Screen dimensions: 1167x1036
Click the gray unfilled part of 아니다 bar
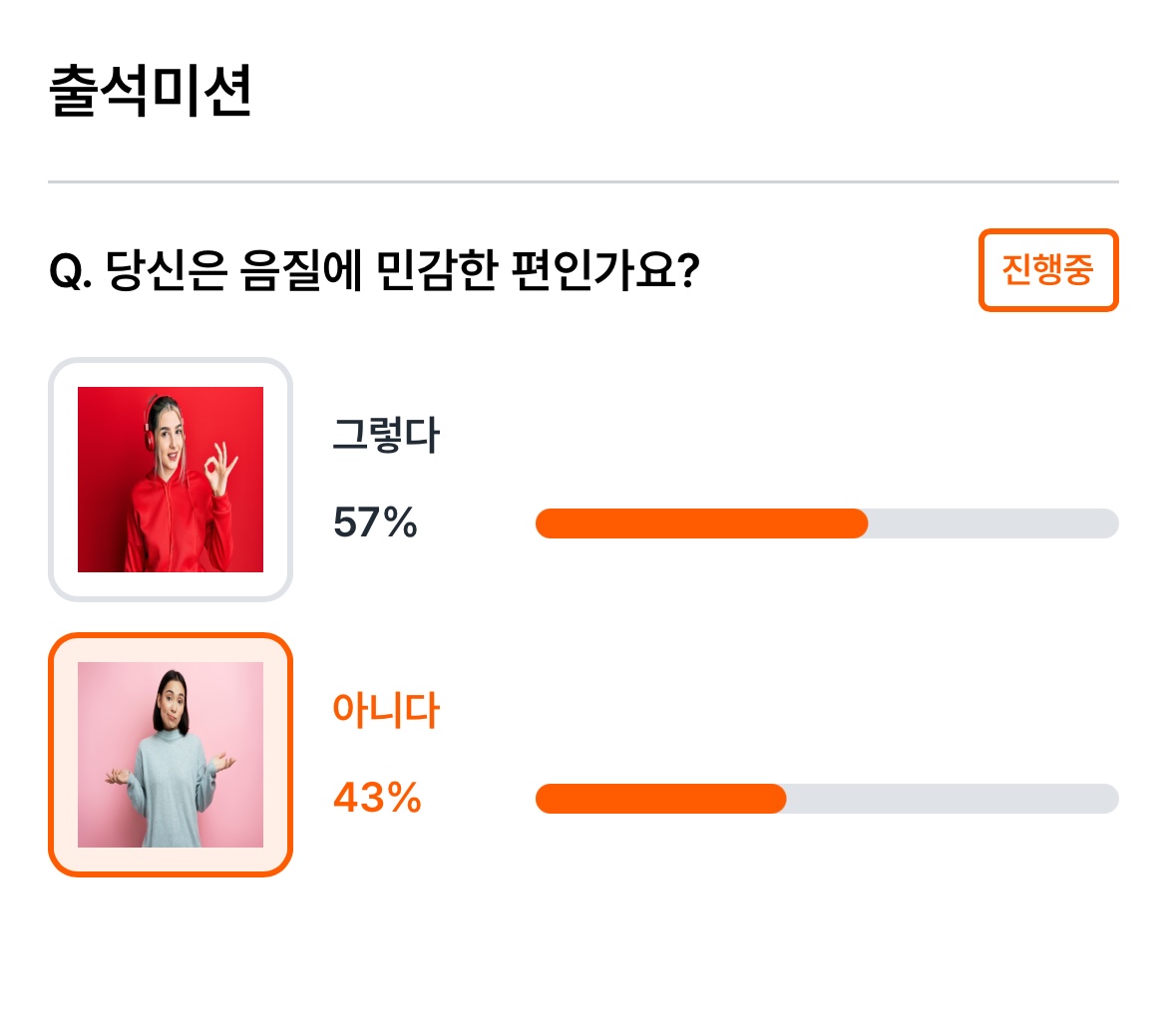coord(953,799)
